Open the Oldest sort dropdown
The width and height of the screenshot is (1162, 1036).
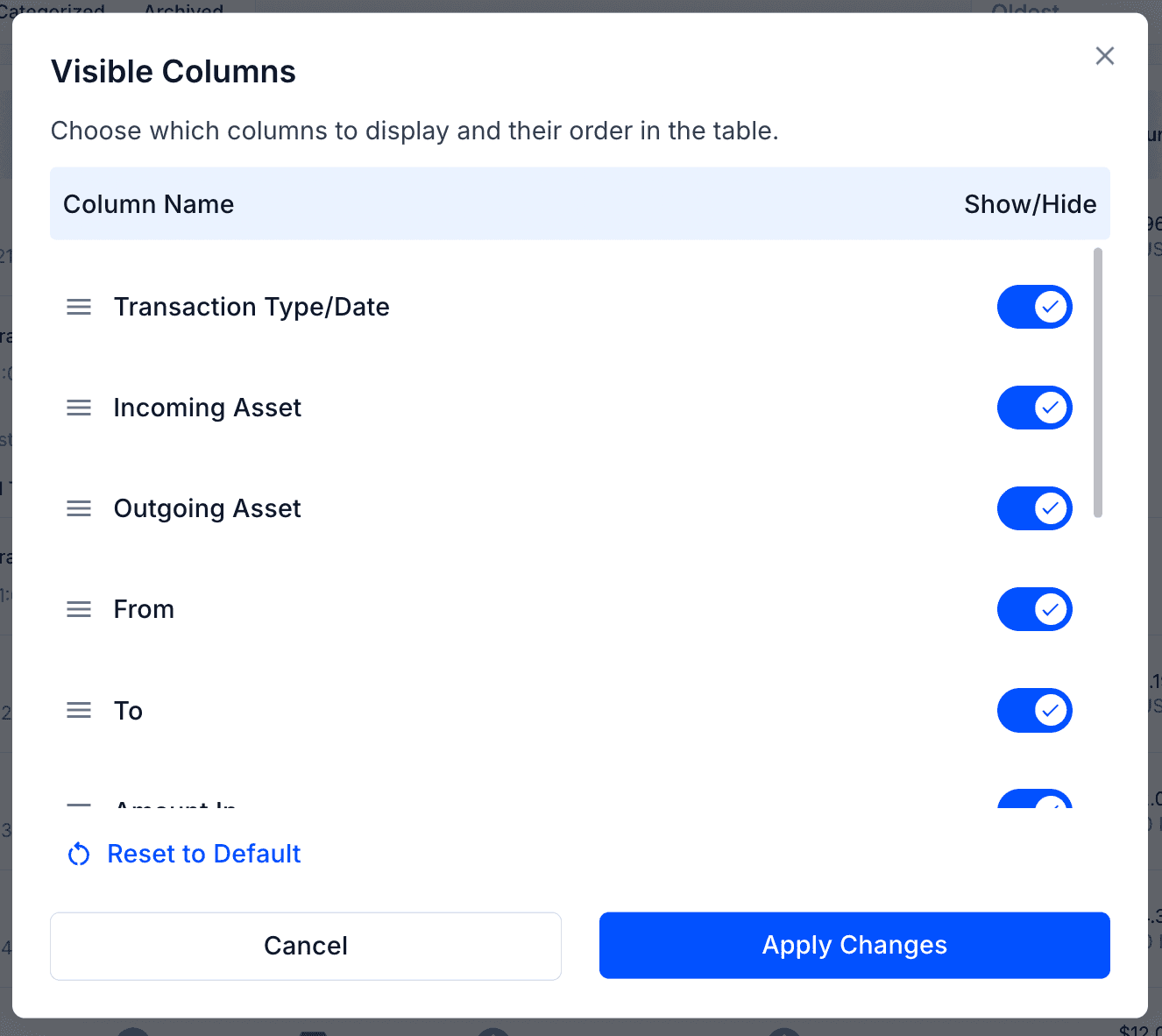[x=1024, y=9]
